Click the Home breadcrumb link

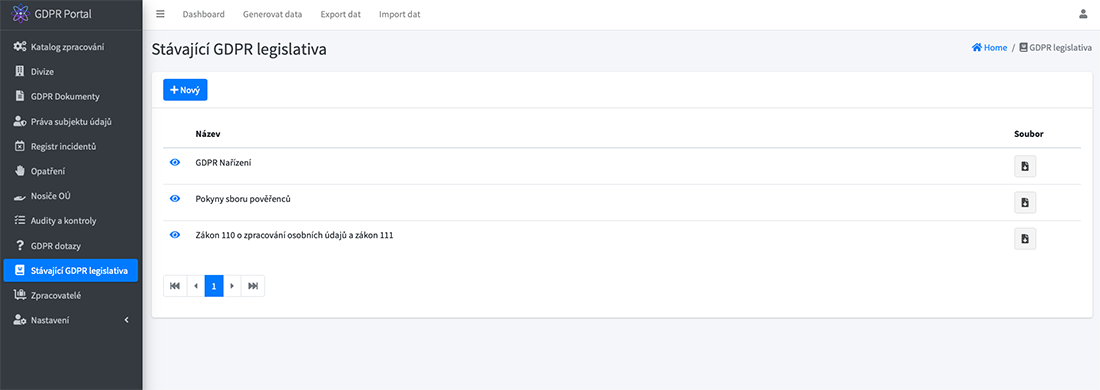click(989, 48)
